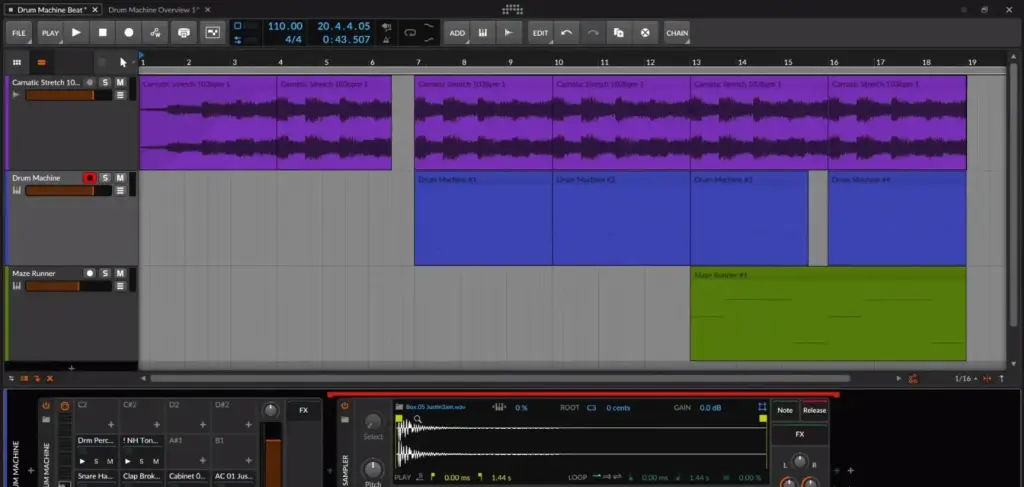
Task: Select the Drum Machine #1 clip
Action: tap(483, 219)
